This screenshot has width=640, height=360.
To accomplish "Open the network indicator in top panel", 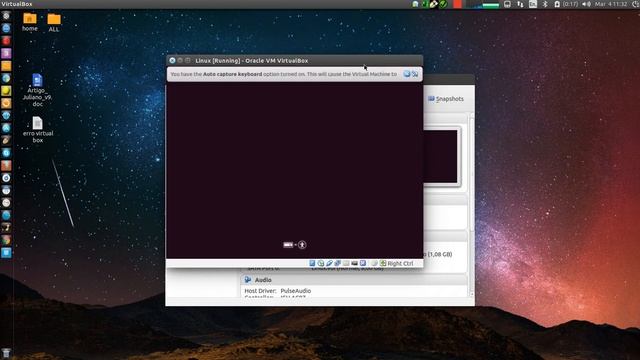I will pos(520,4).
